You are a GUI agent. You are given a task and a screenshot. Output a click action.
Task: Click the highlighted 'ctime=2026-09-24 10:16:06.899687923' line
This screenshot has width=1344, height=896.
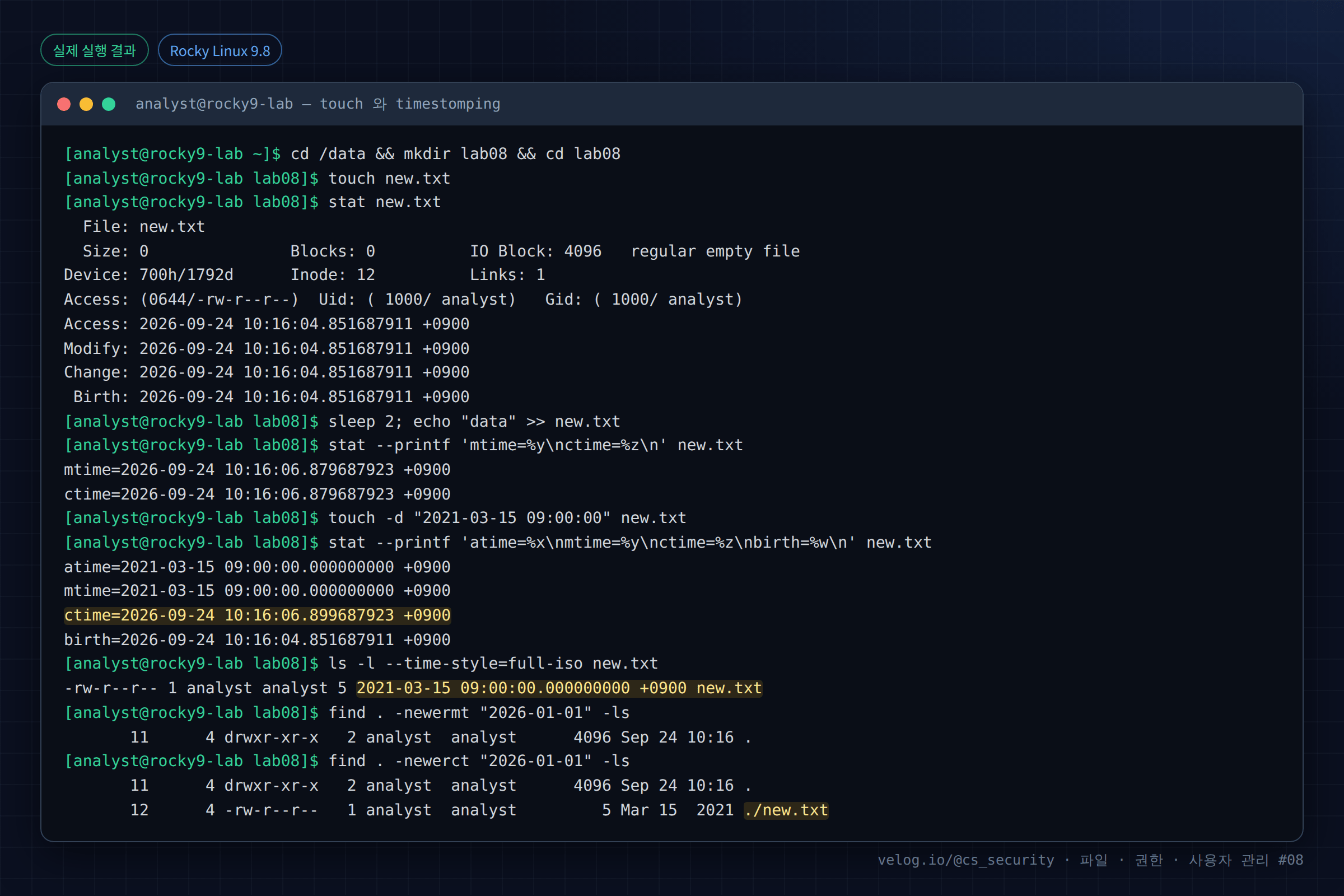click(x=257, y=615)
